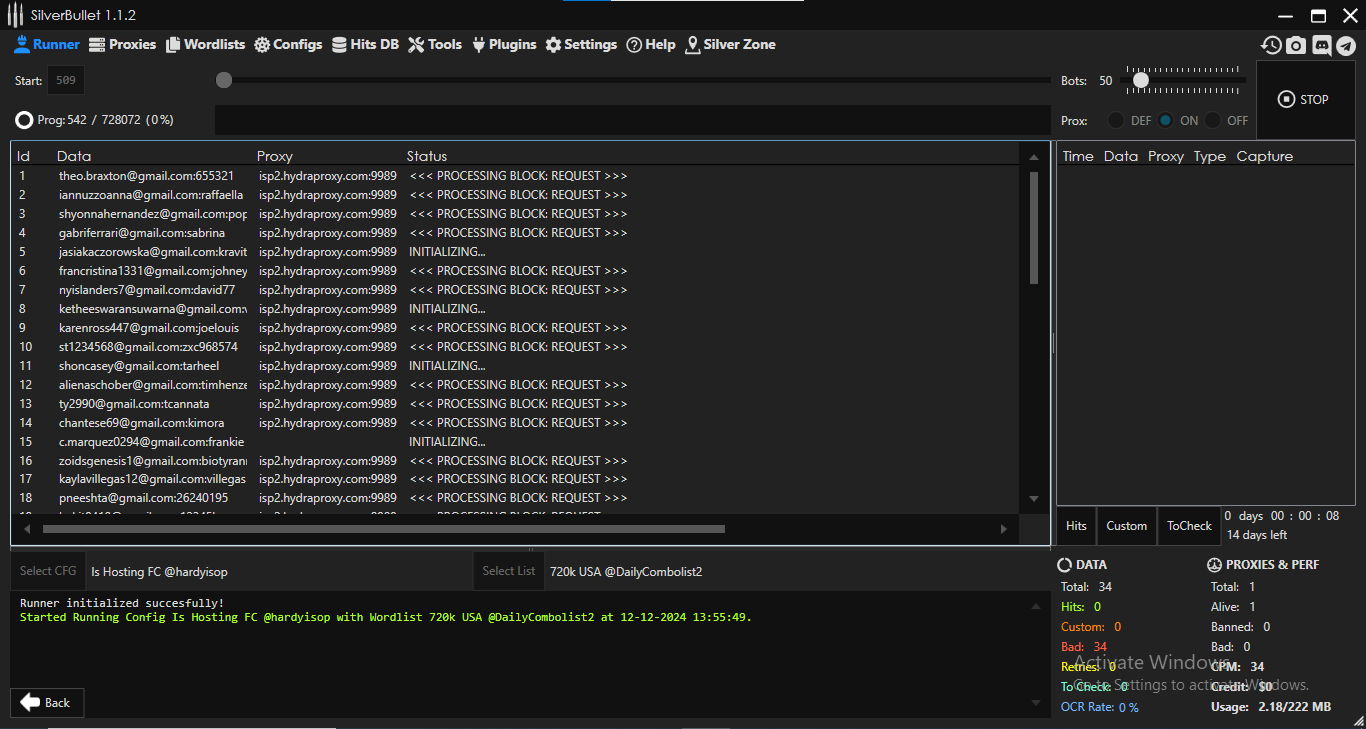
Task: Select the DEF proxy mode radio
Action: [x=1116, y=120]
